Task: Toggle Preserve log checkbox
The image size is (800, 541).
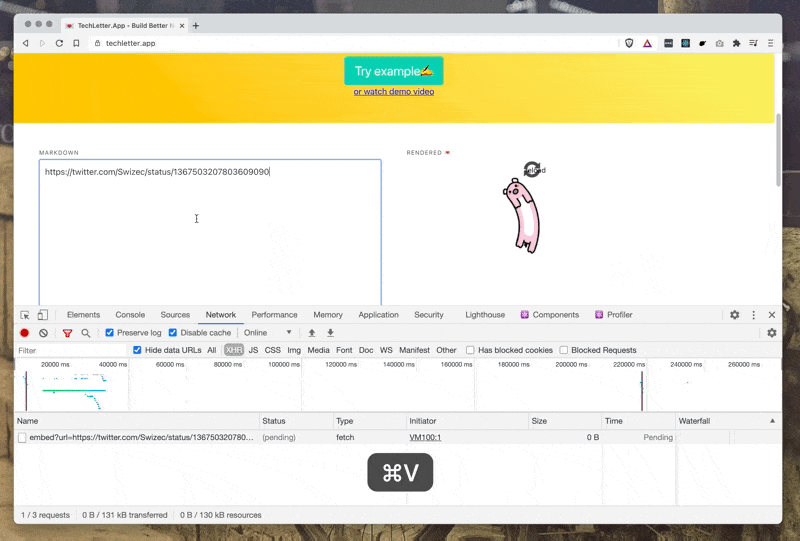Action: [109, 333]
